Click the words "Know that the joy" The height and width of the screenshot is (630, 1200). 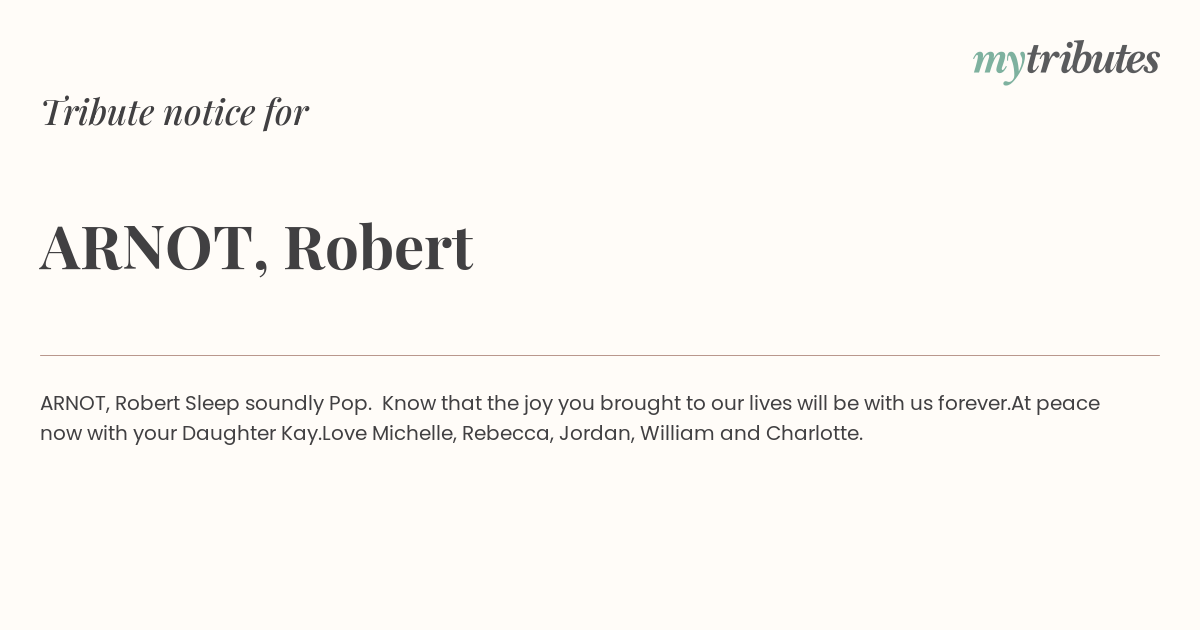point(467,404)
